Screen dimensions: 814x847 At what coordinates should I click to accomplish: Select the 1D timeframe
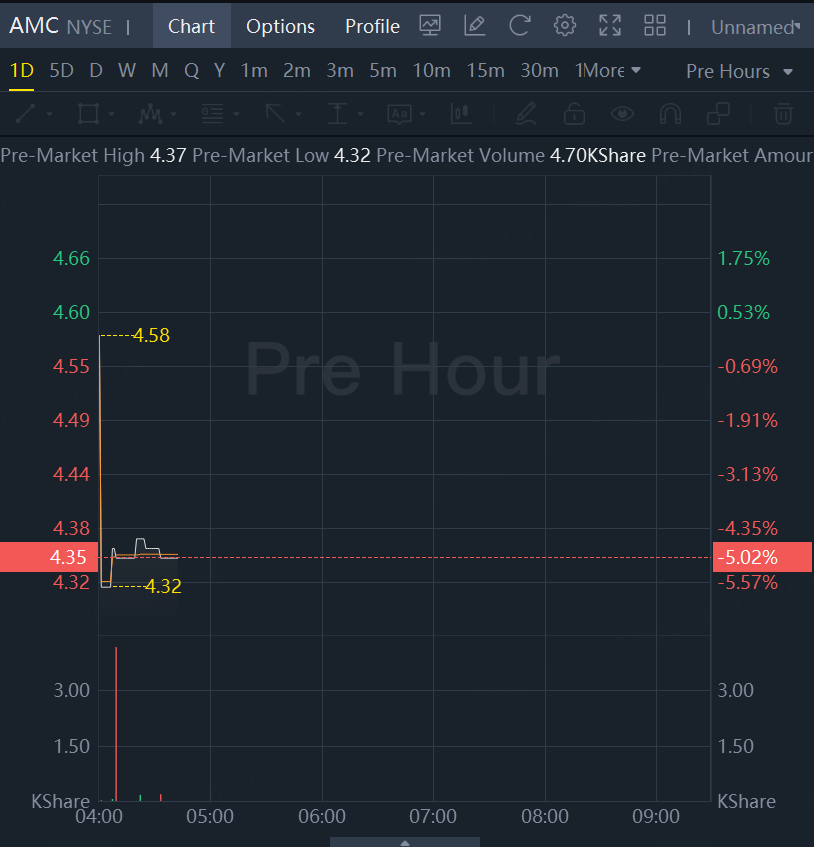tap(22, 71)
